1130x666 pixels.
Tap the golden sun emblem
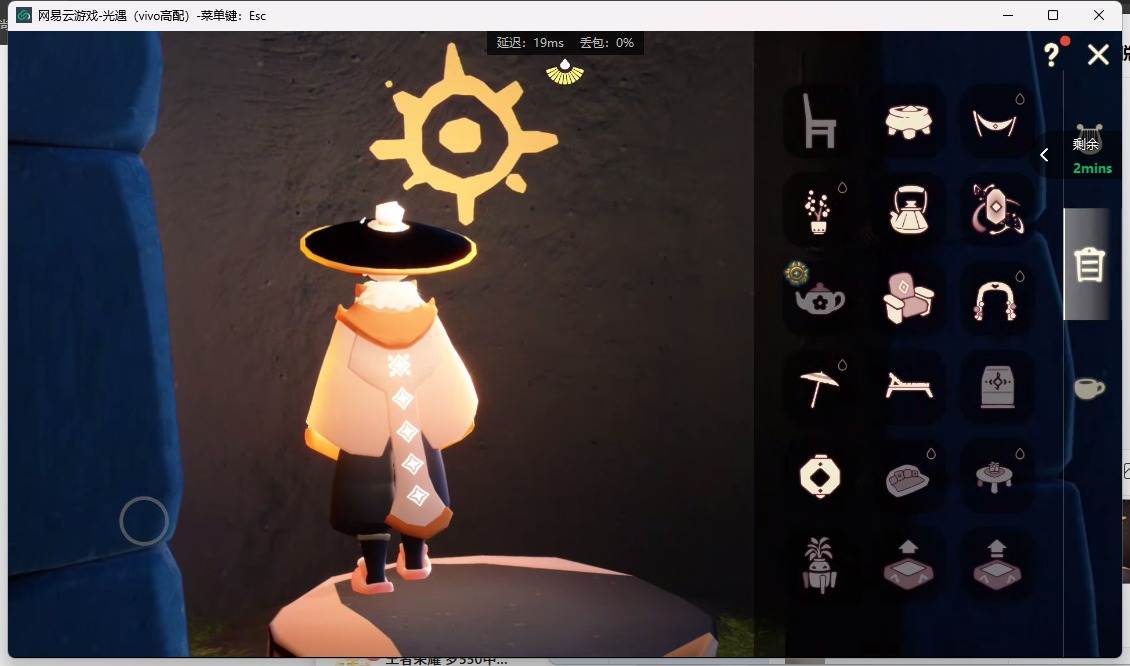click(463, 133)
